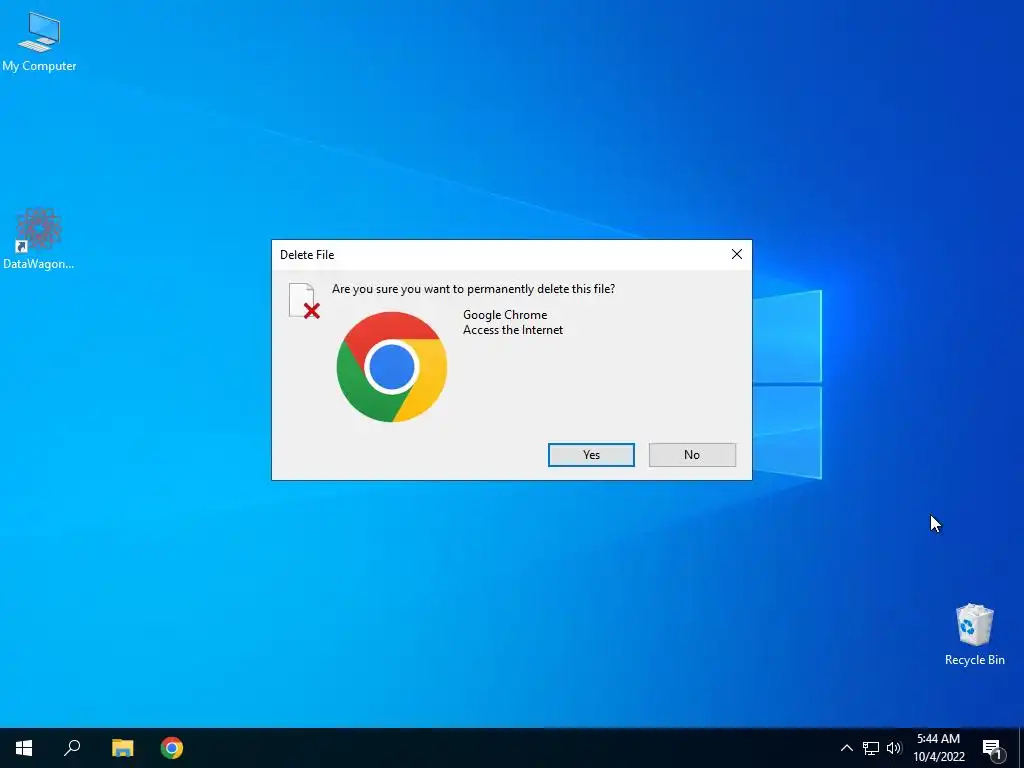
Task: Click the 'Access the Internet' description text
Action: [x=513, y=330]
